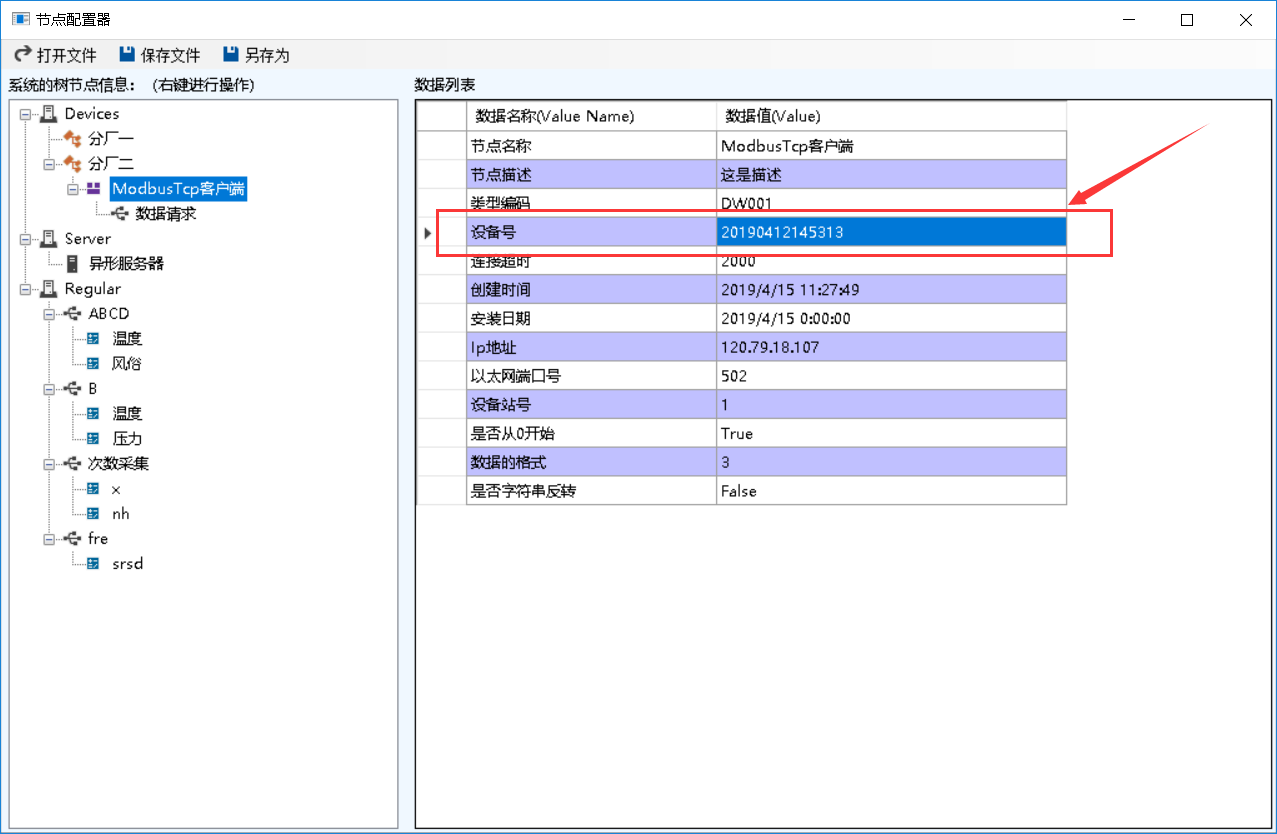Click the 是否从0开始 value True
The height and width of the screenshot is (834, 1277).
(891, 434)
